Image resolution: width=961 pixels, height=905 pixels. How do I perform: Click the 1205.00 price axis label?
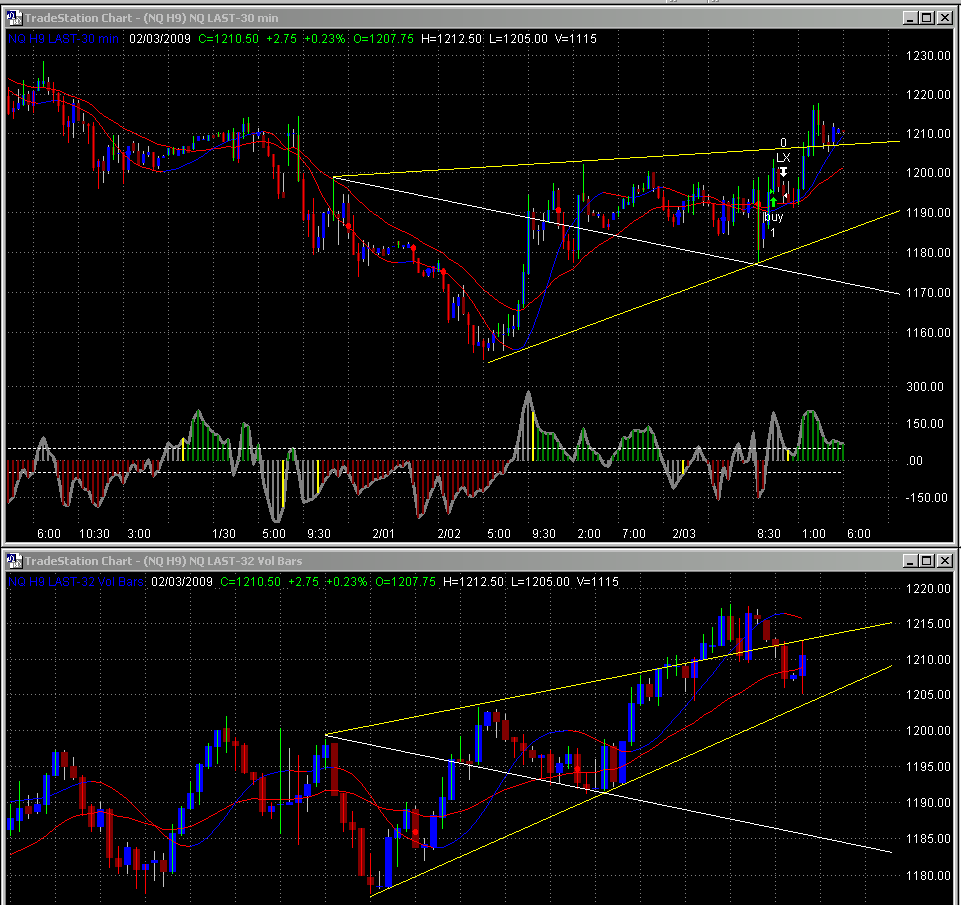pyautogui.click(x=928, y=695)
